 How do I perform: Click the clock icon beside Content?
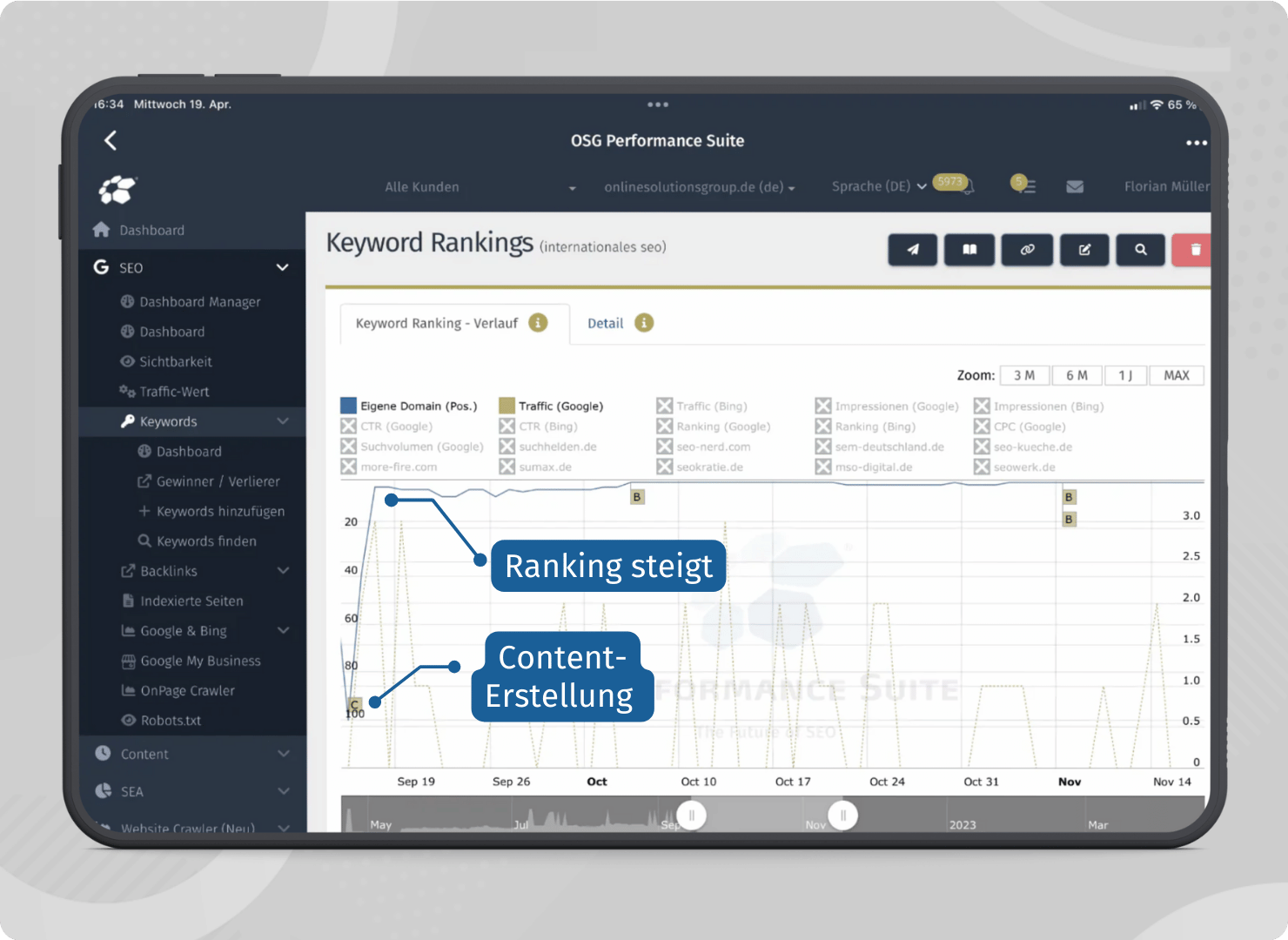pos(103,753)
